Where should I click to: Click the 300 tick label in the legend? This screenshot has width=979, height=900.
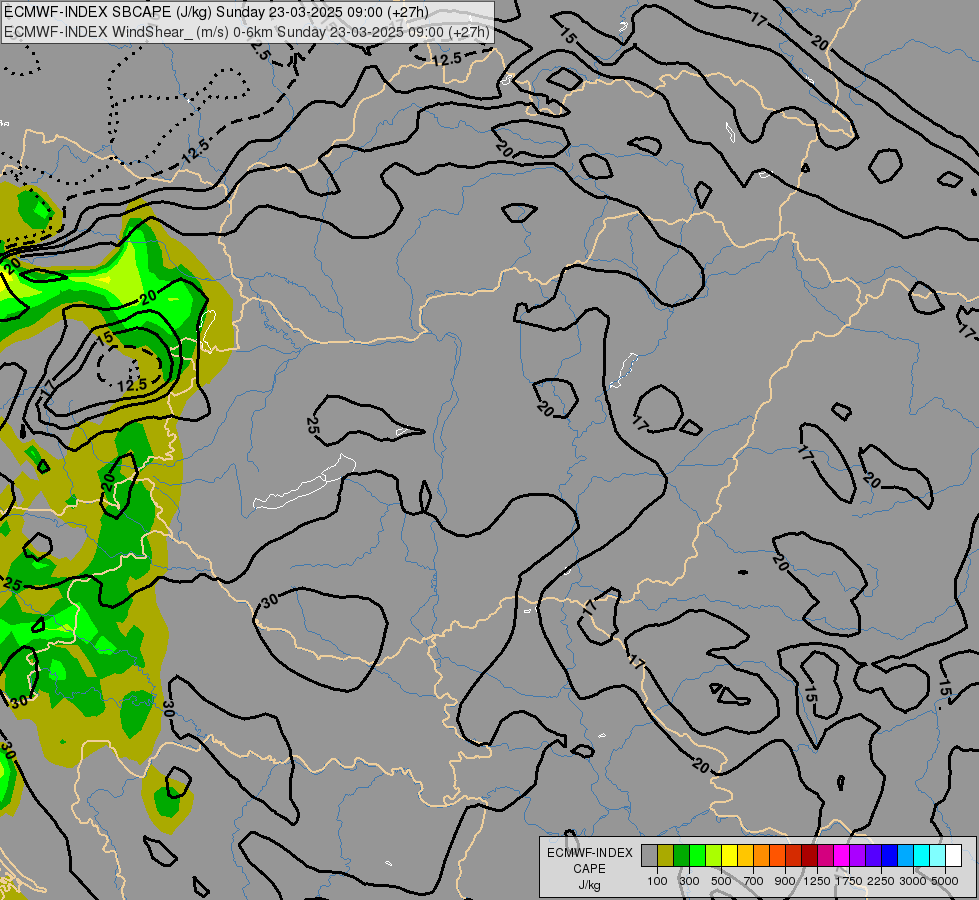tap(689, 881)
